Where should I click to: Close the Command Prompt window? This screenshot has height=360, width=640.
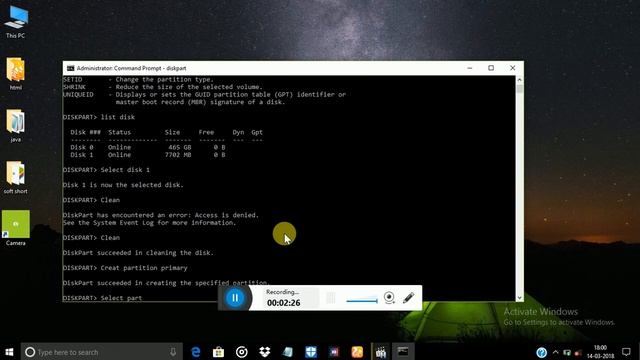click(x=513, y=68)
